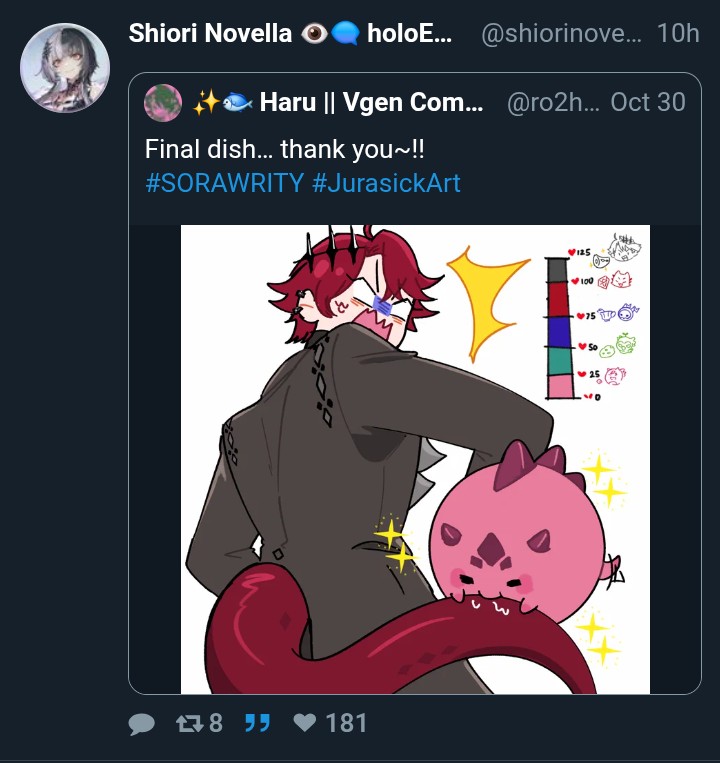Like the tweet with the heart icon
The image size is (720, 763).
[305, 723]
